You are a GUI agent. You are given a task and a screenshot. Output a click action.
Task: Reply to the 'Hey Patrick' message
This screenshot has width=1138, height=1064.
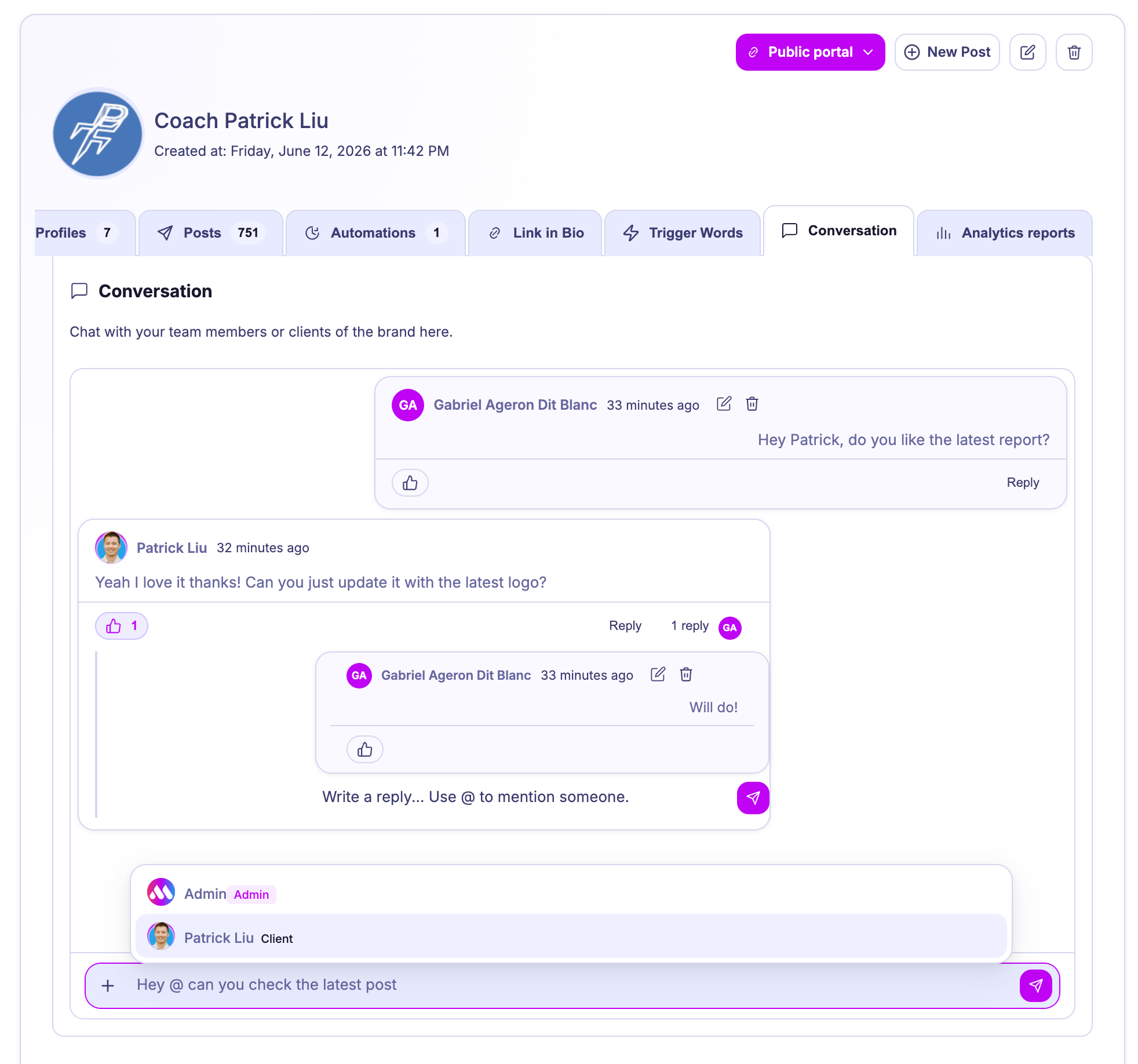1023,483
